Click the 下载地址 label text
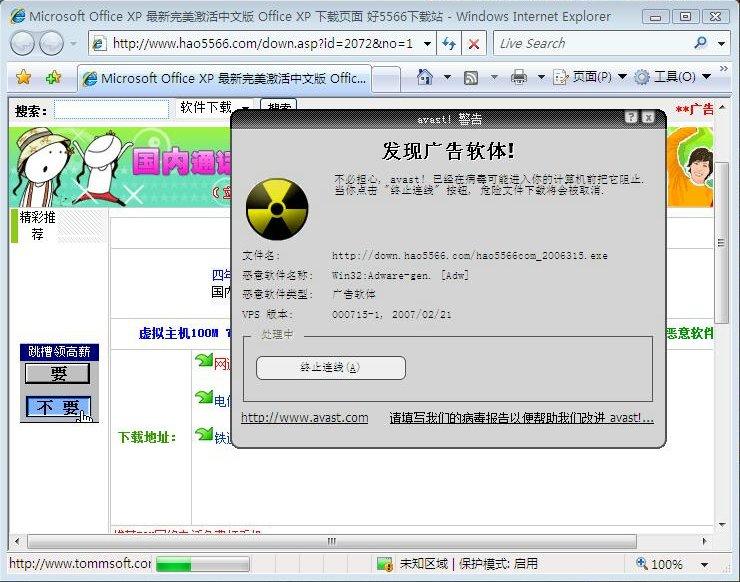 coord(147,437)
